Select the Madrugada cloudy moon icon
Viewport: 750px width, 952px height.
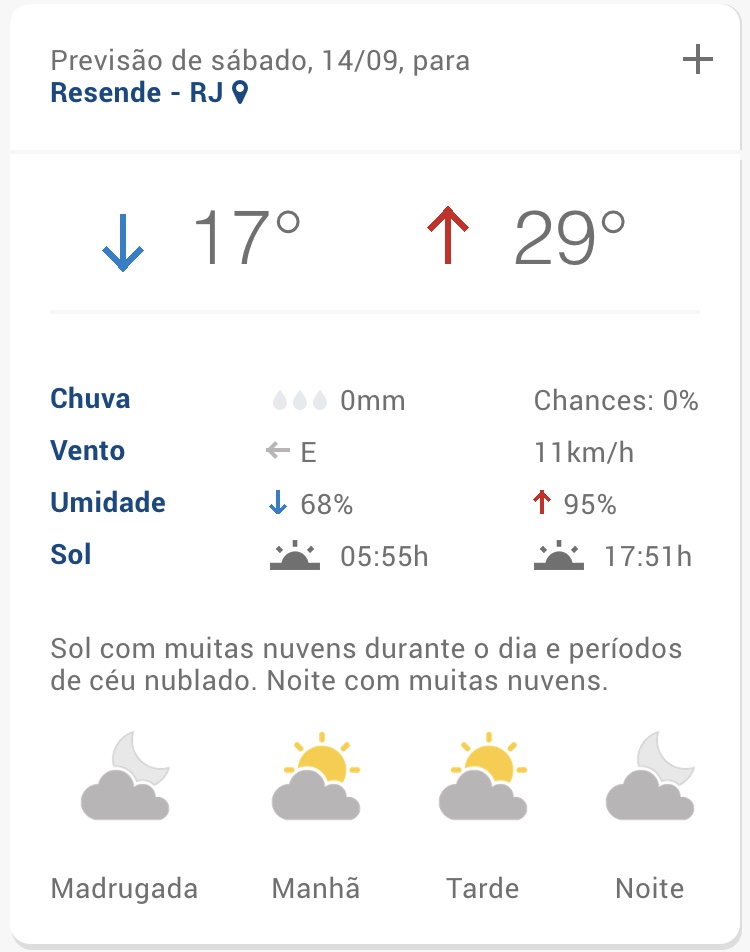point(125,777)
